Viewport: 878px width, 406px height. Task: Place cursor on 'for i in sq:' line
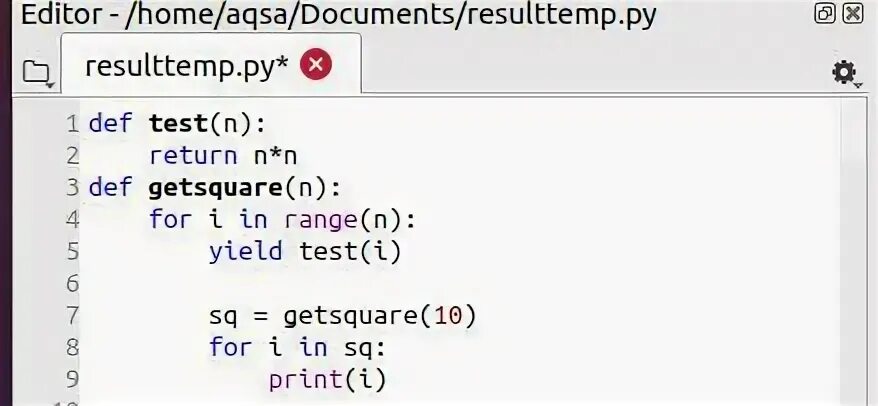coord(296,348)
